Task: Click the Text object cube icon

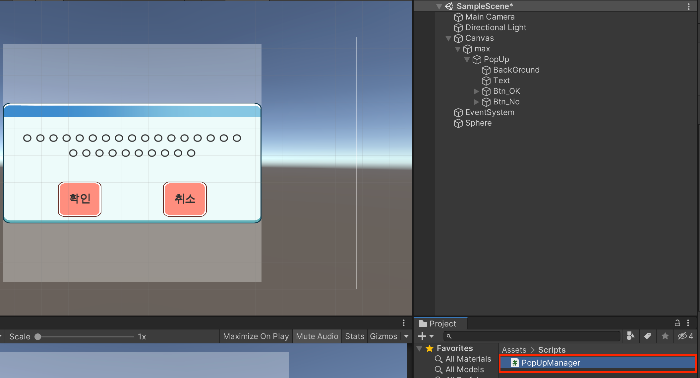Action: click(x=486, y=81)
